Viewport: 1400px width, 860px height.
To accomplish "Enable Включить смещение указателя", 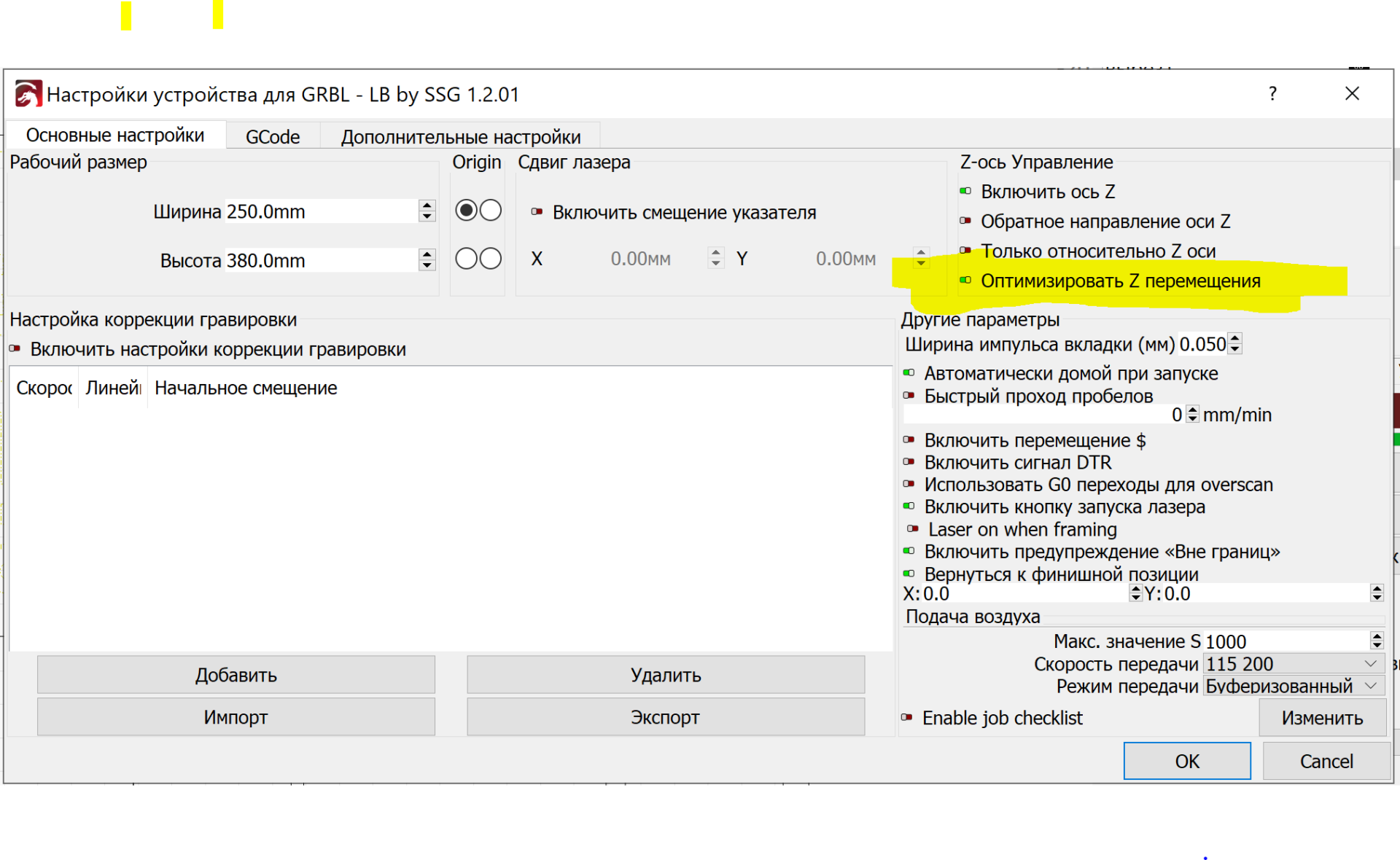I will tap(537, 212).
